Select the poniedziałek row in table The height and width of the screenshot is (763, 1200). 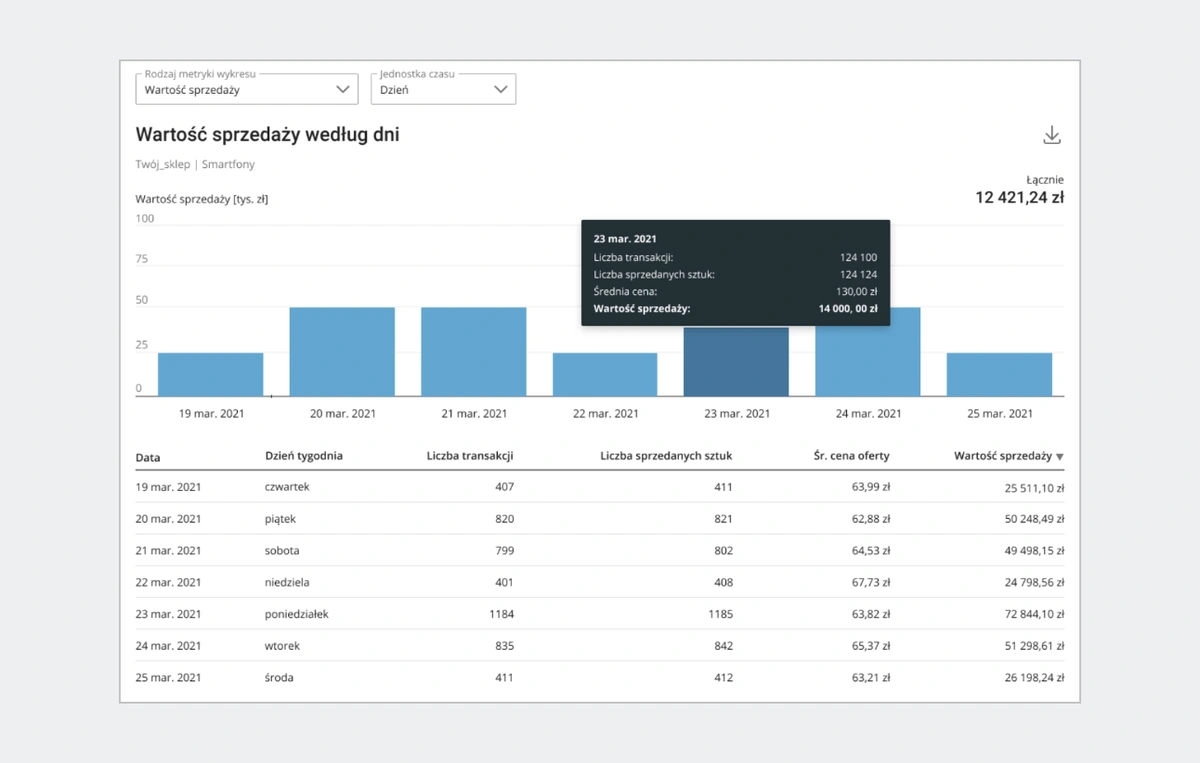point(599,614)
